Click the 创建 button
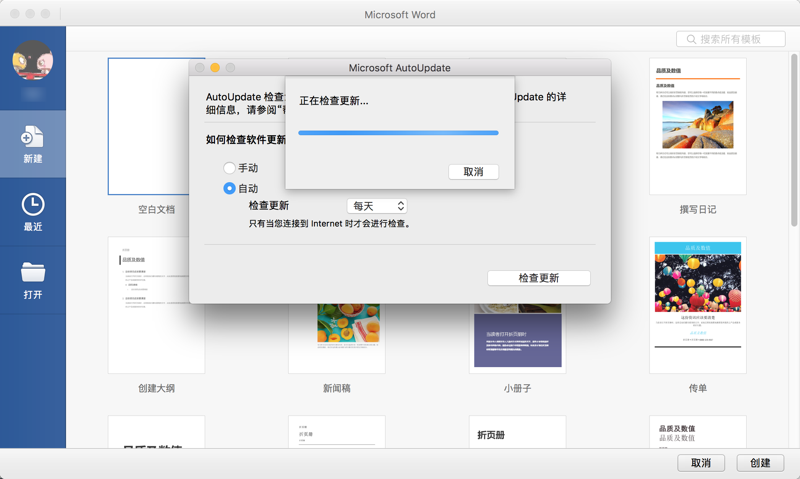 (x=760, y=463)
